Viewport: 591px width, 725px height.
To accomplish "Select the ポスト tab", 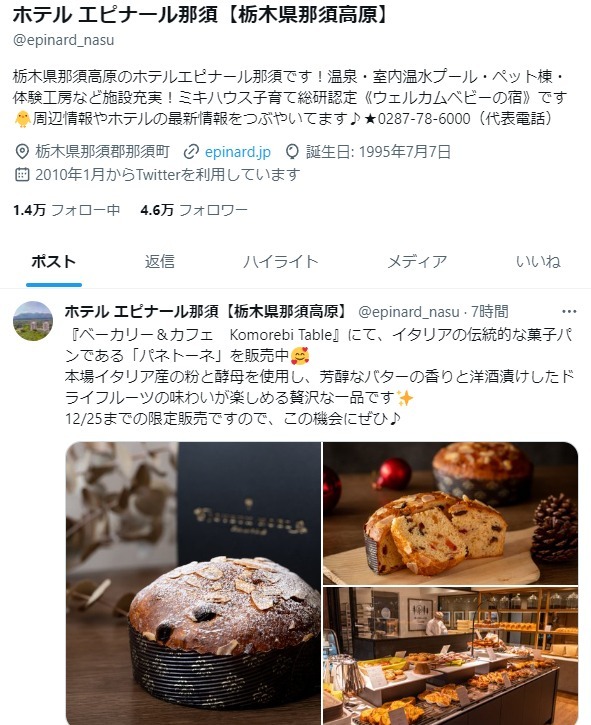I will [54, 262].
